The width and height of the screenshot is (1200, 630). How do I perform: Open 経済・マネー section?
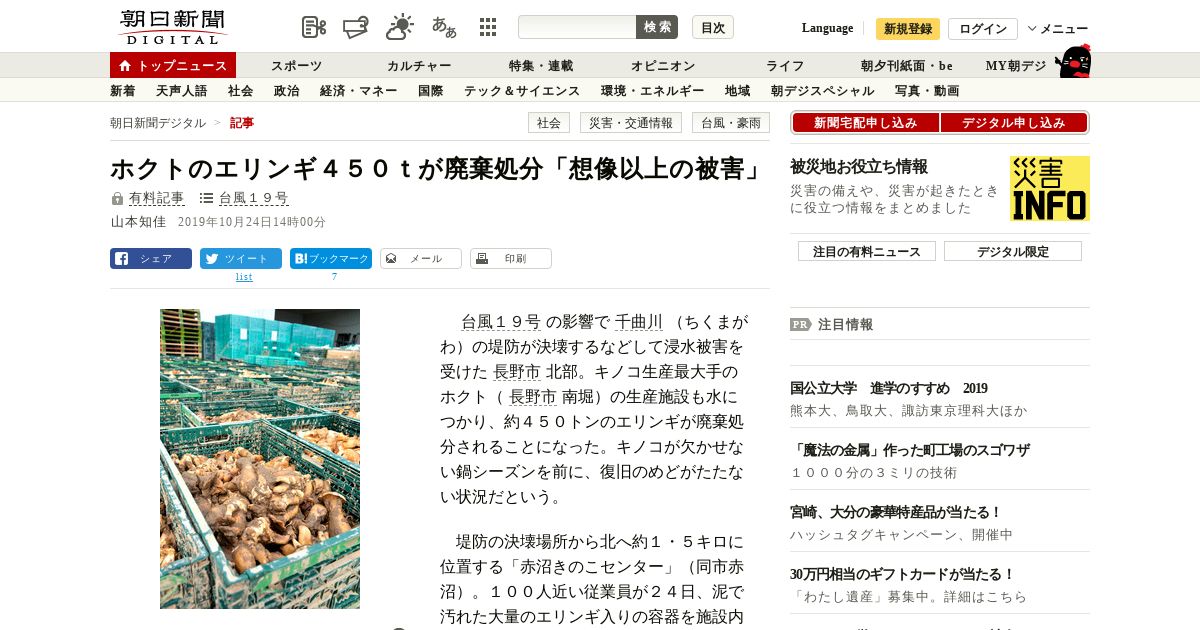tap(359, 90)
